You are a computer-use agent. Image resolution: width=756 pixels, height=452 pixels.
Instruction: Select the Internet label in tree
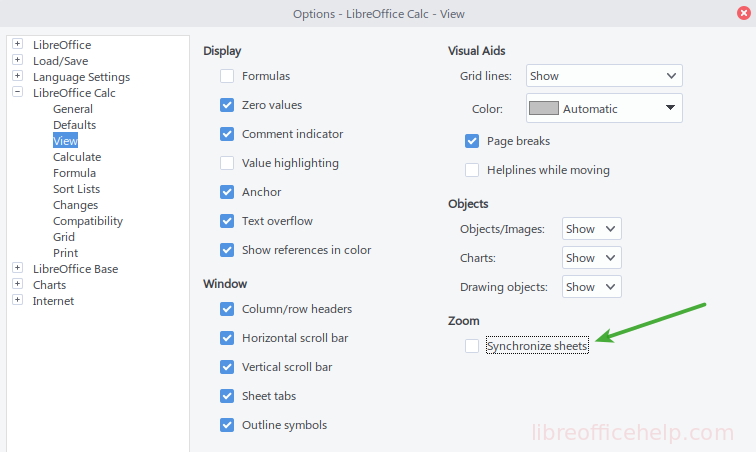coord(54,301)
